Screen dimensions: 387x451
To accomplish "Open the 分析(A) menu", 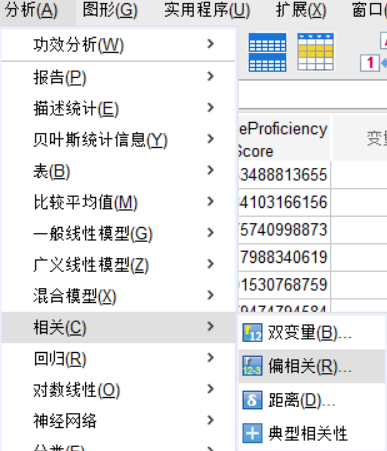I will click(x=31, y=10).
